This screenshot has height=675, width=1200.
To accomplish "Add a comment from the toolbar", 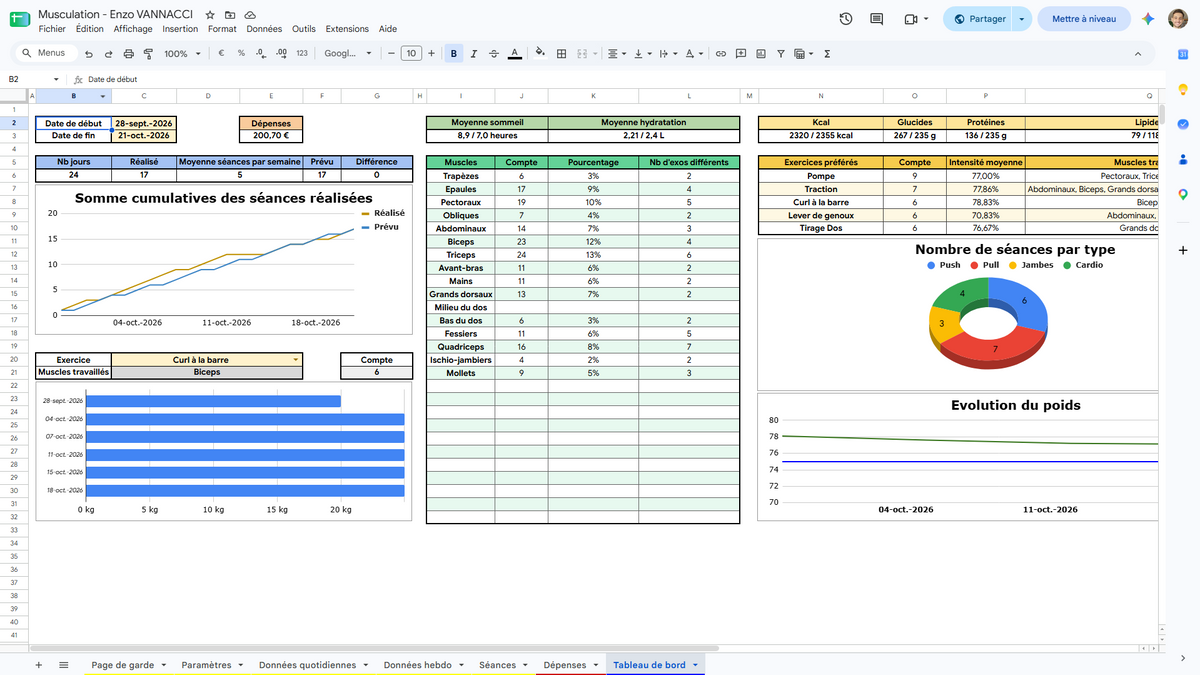I will pyautogui.click(x=740, y=54).
